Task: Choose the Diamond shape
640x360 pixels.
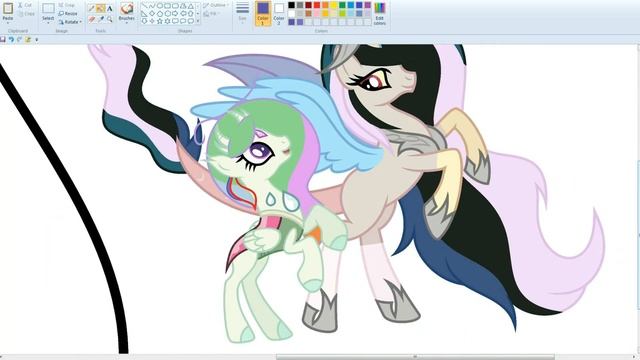Action: coord(152,13)
